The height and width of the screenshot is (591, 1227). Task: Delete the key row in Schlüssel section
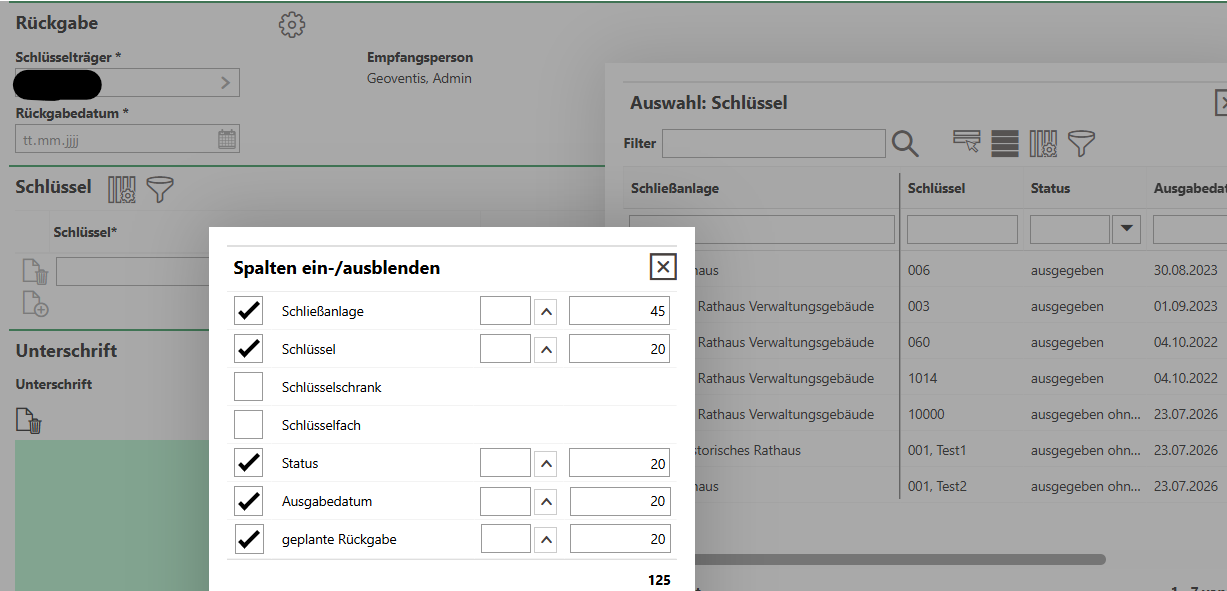pos(35,272)
